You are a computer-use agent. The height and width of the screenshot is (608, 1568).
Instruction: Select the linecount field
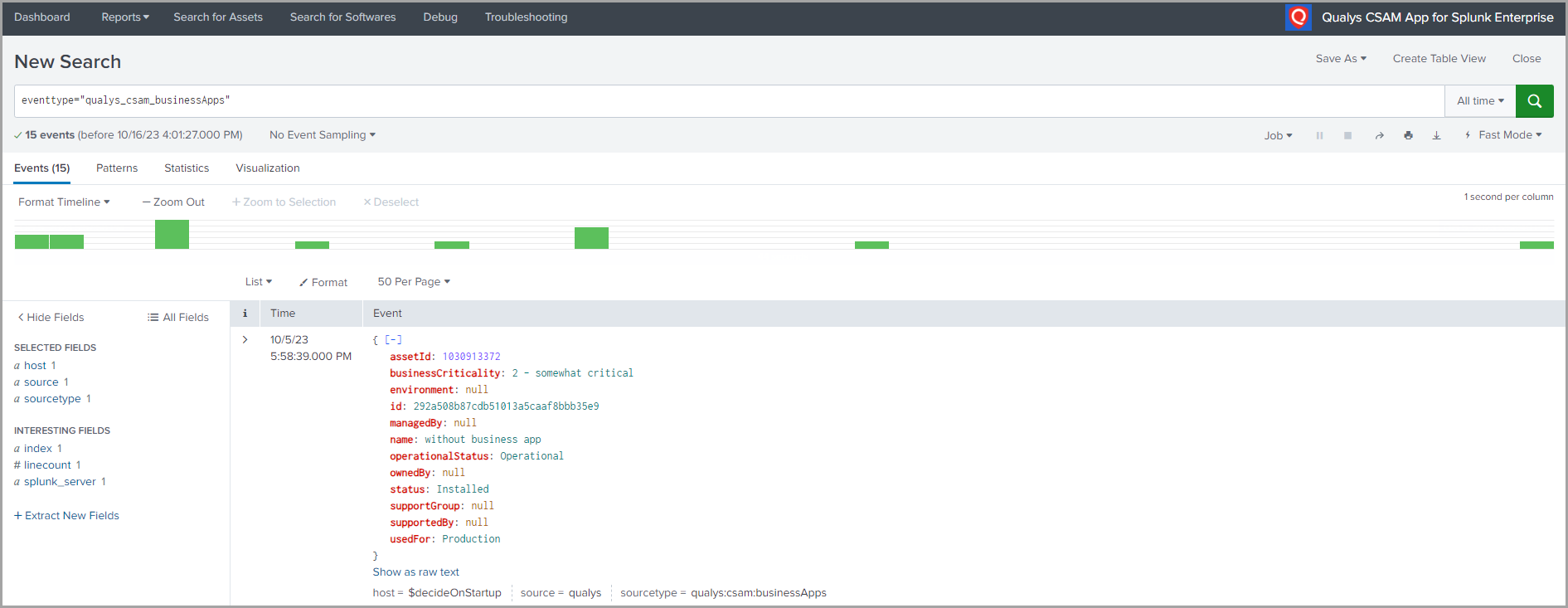point(47,465)
